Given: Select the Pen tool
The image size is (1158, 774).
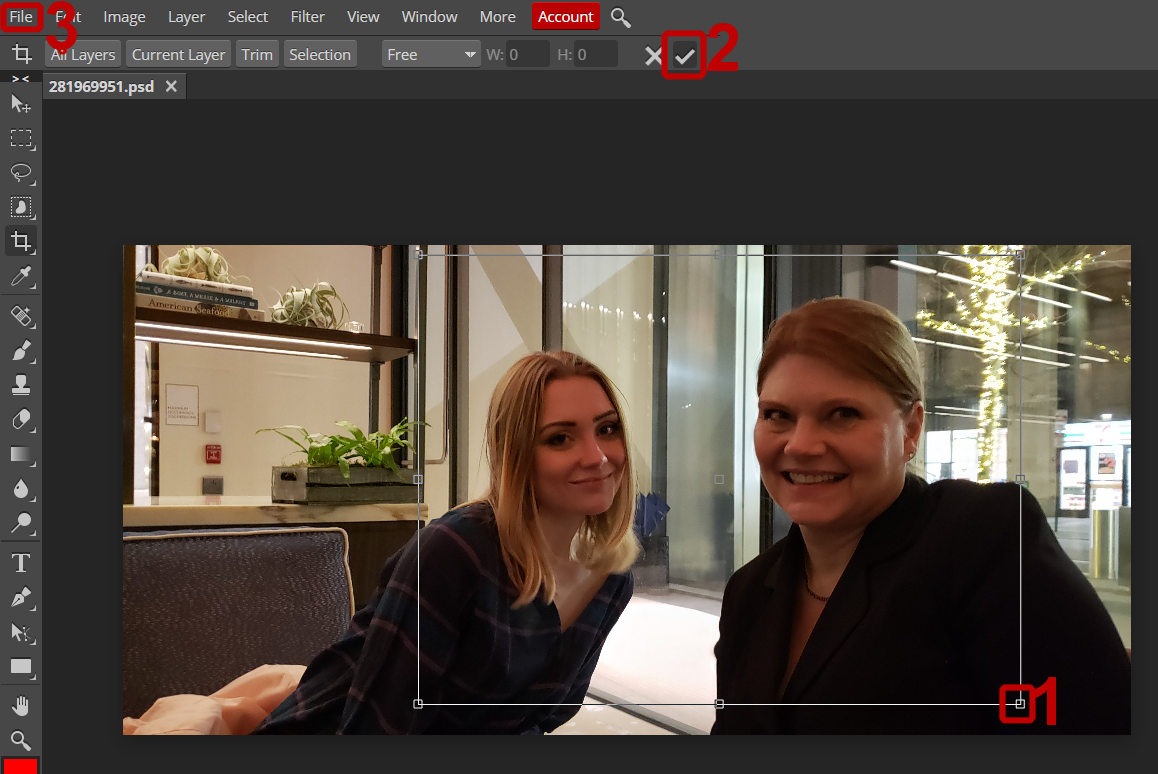Looking at the screenshot, I should click(x=21, y=597).
